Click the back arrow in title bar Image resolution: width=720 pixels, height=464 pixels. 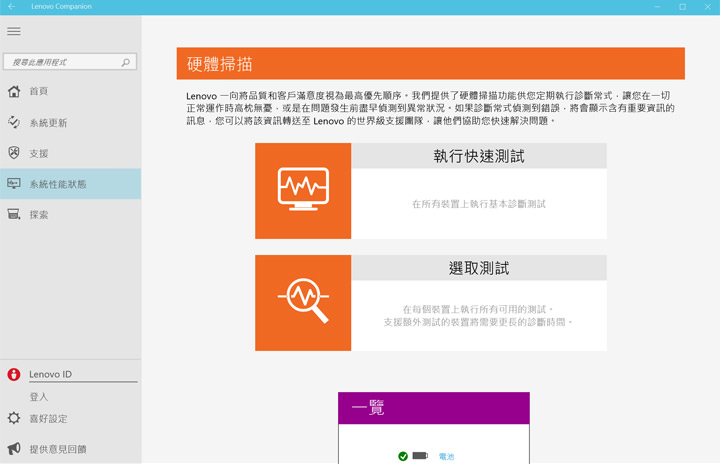click(x=11, y=7)
